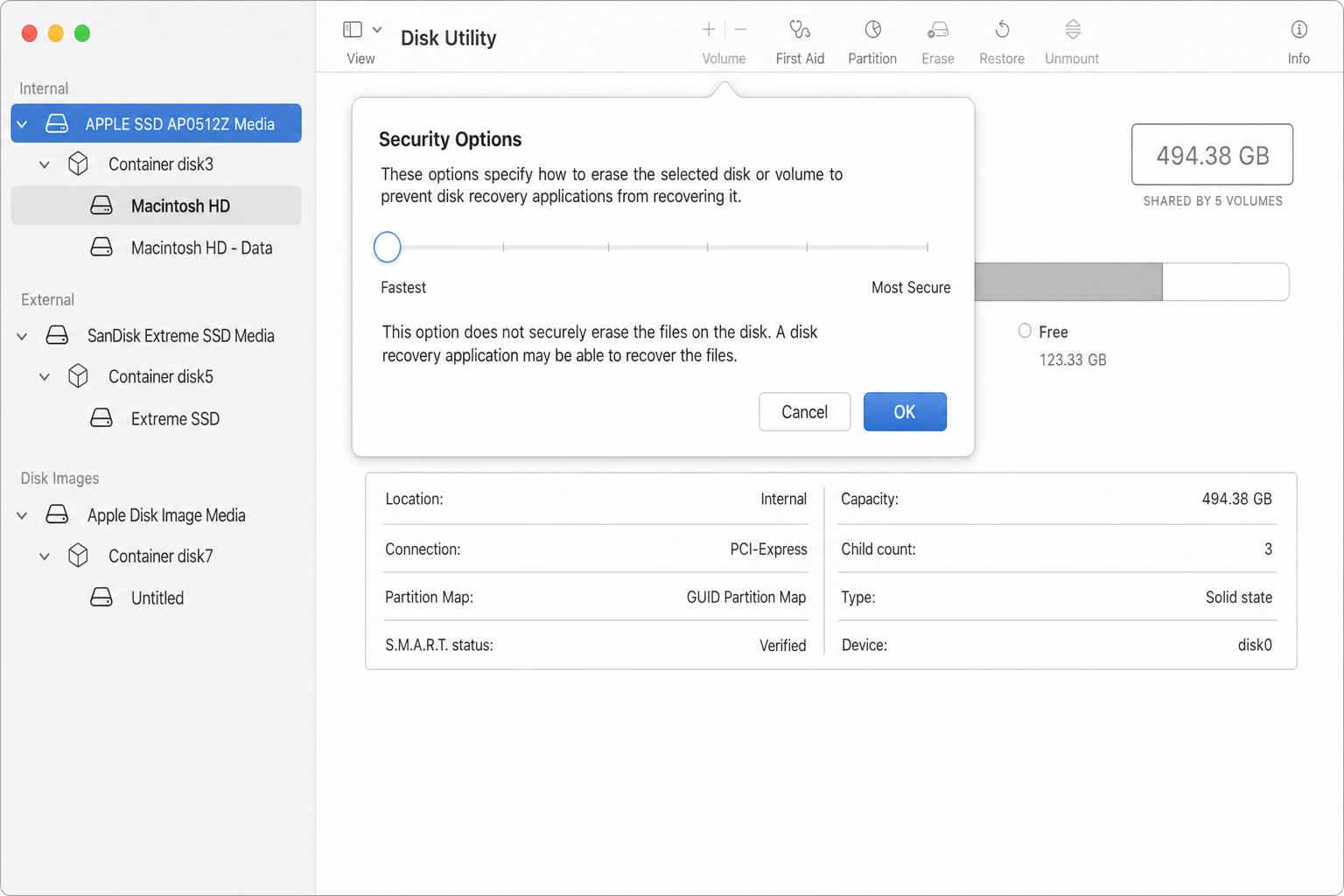Click the Macintosh HD drive icon

coord(101,206)
